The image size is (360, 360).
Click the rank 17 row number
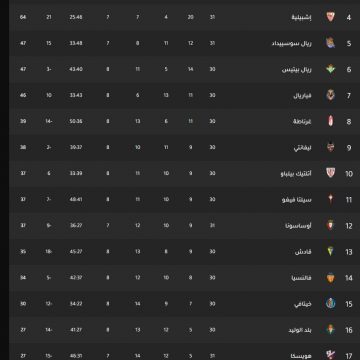(349, 356)
